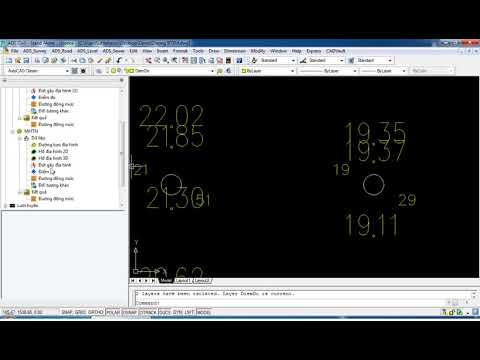This screenshot has height=360, width=480.
Task: Toggle GRID display in status bar
Action: [80, 312]
